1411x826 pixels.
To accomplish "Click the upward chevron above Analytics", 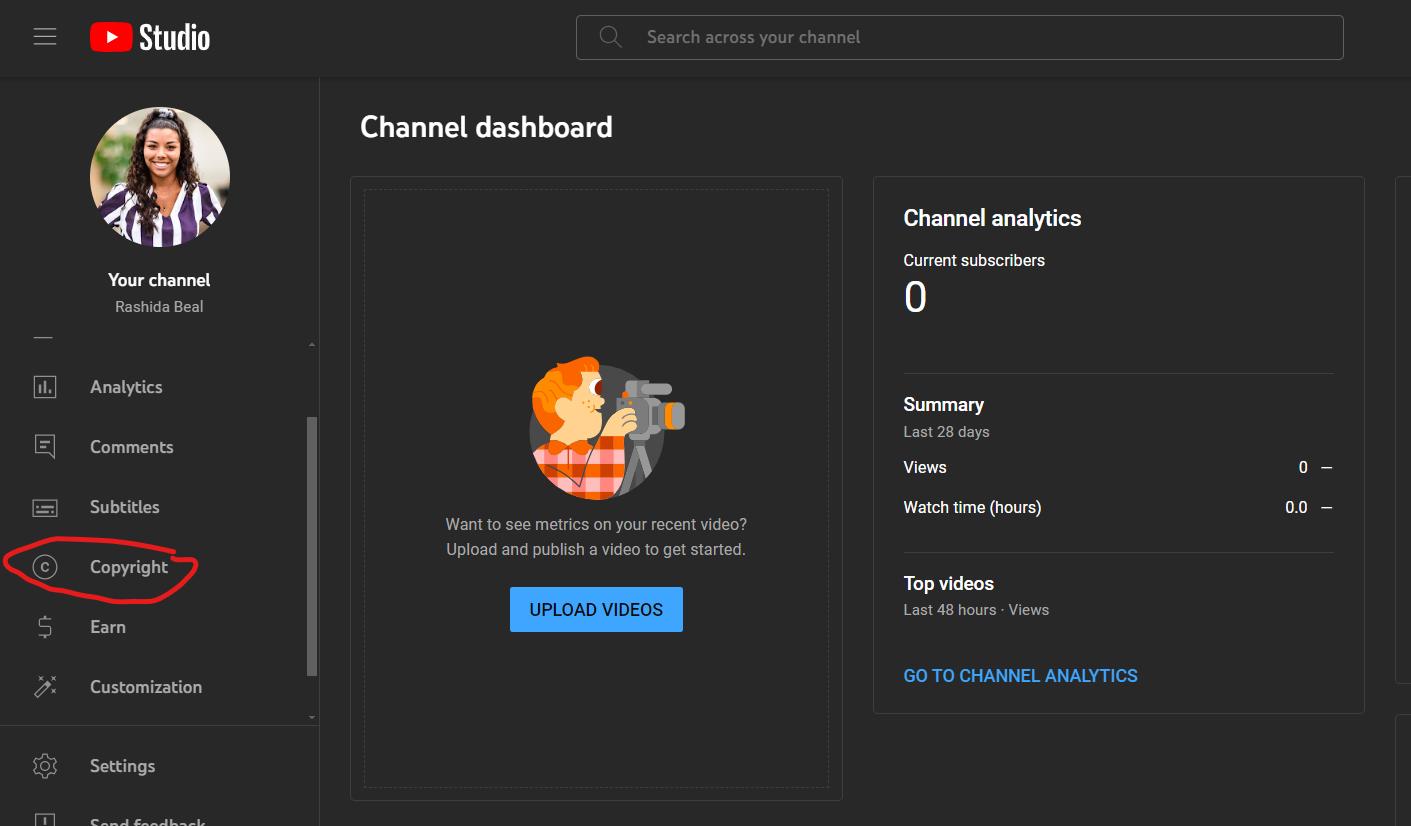I will pyautogui.click(x=311, y=342).
